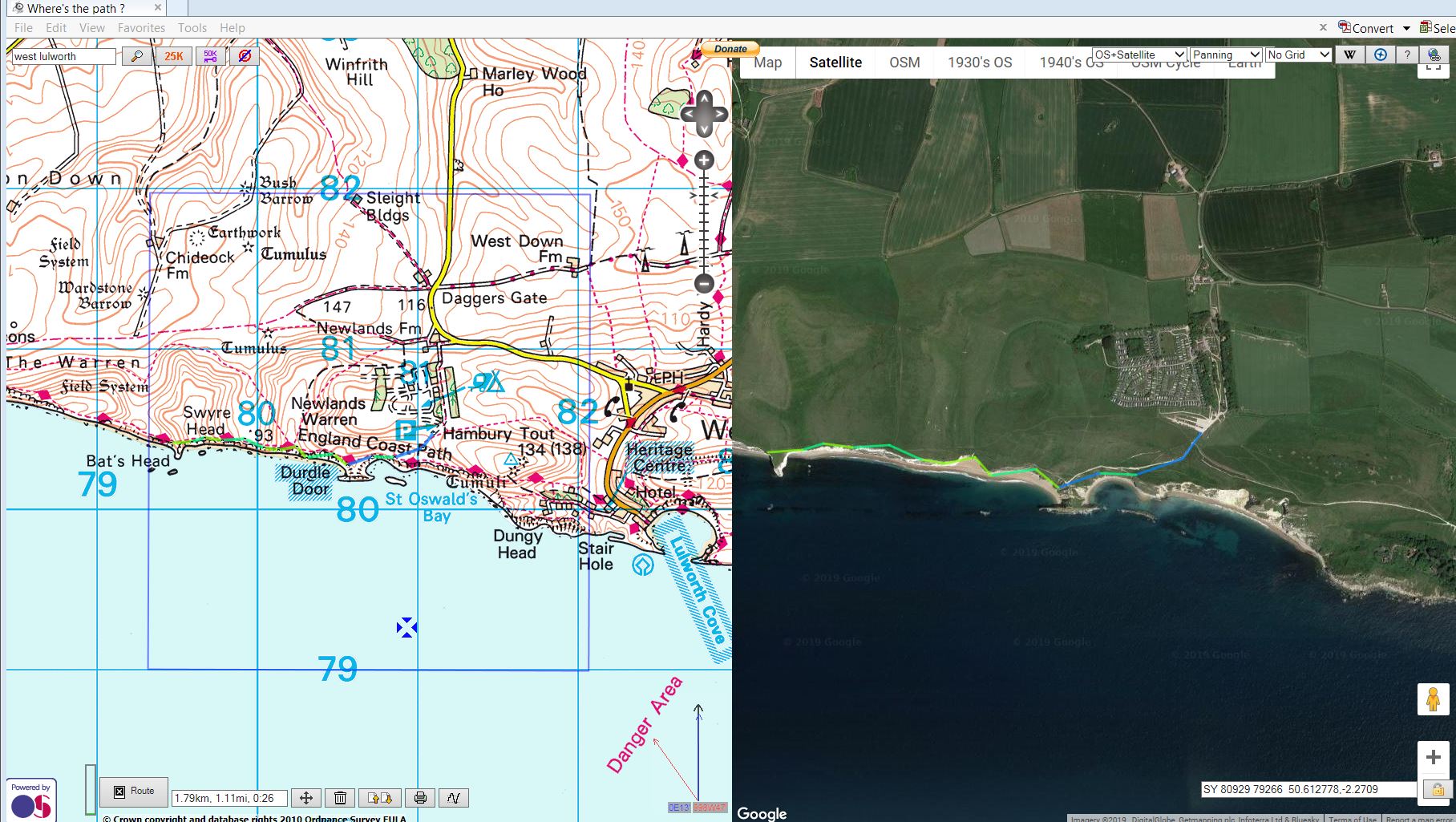Open the 25K scale map view
The height and width of the screenshot is (822, 1456).
pos(172,55)
